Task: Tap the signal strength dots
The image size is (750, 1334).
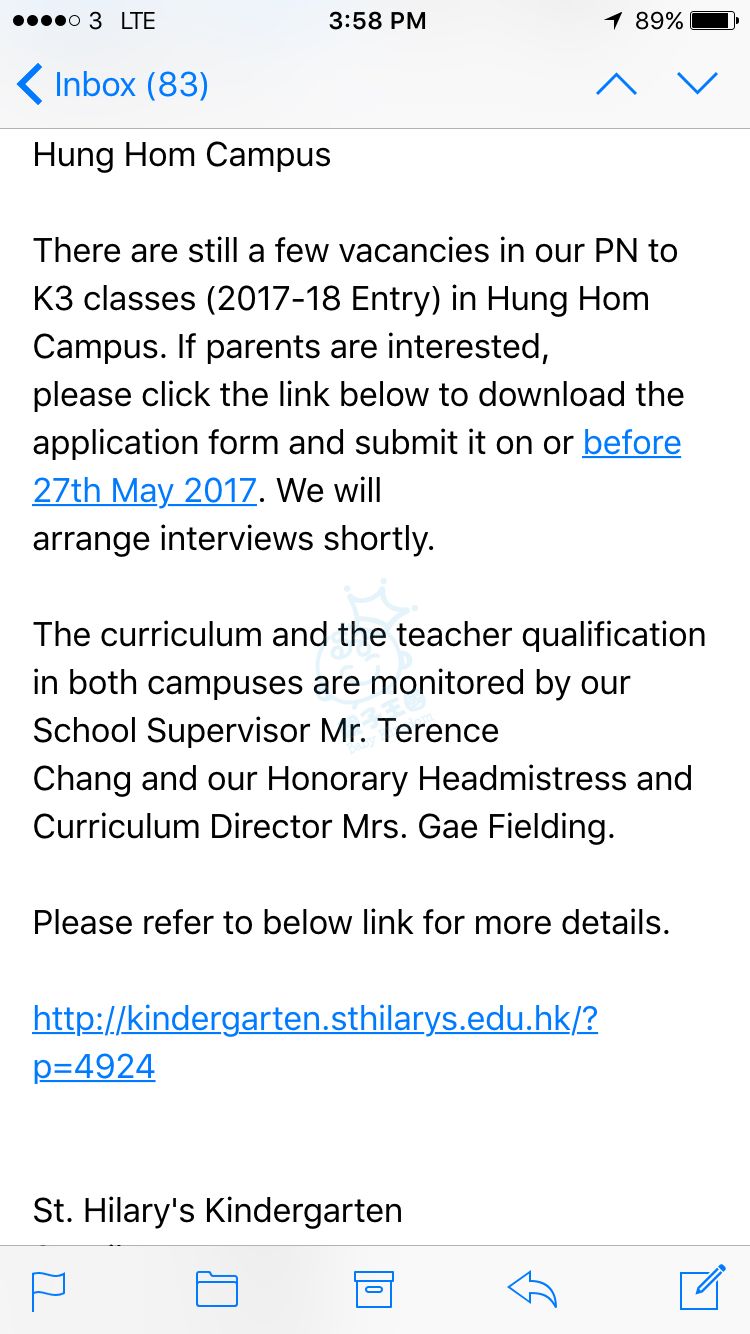Action: [x=44, y=21]
